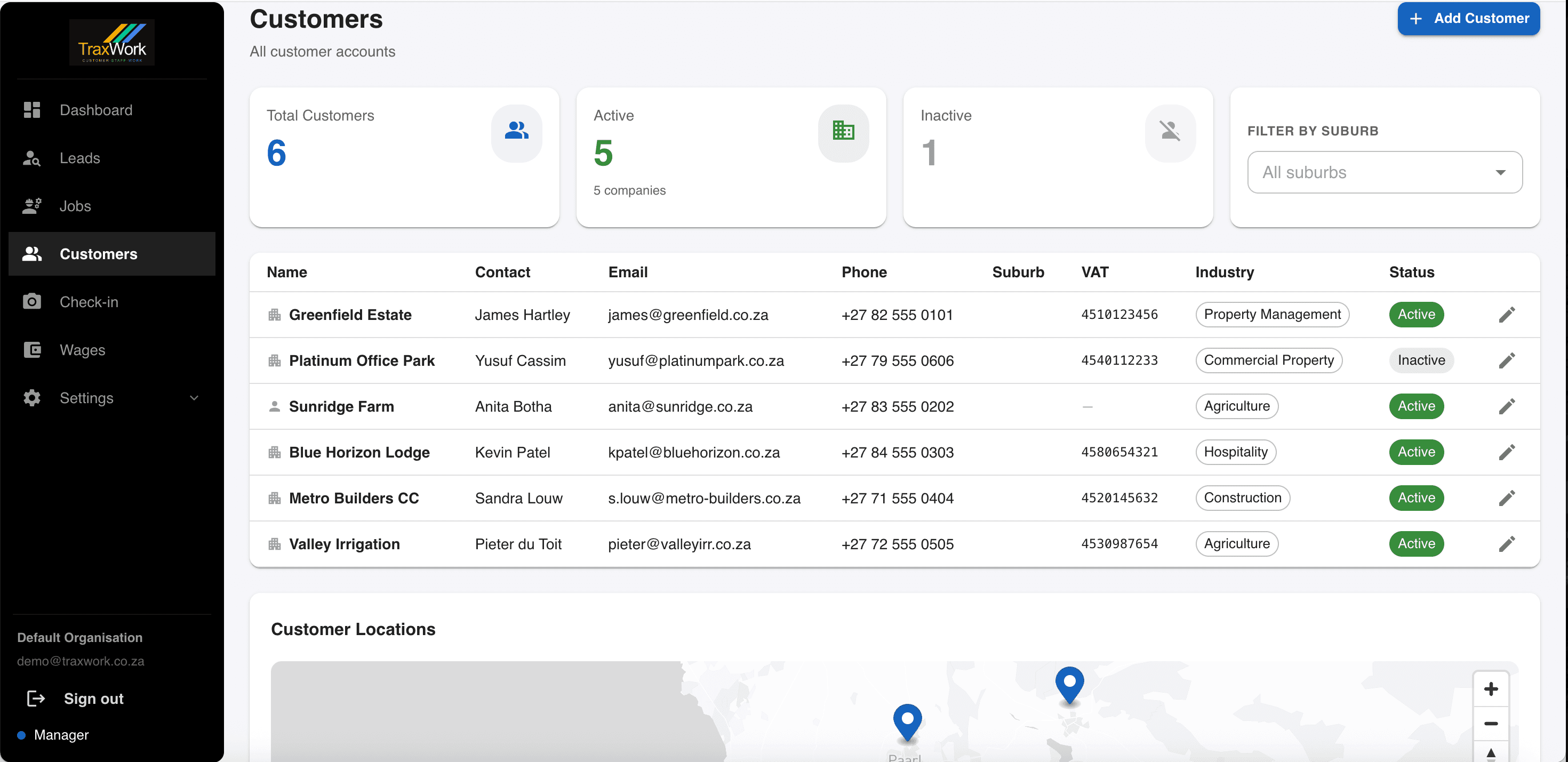Expand the Settings menu chevron
Image resolution: width=1568 pixels, height=762 pixels.
click(x=194, y=398)
